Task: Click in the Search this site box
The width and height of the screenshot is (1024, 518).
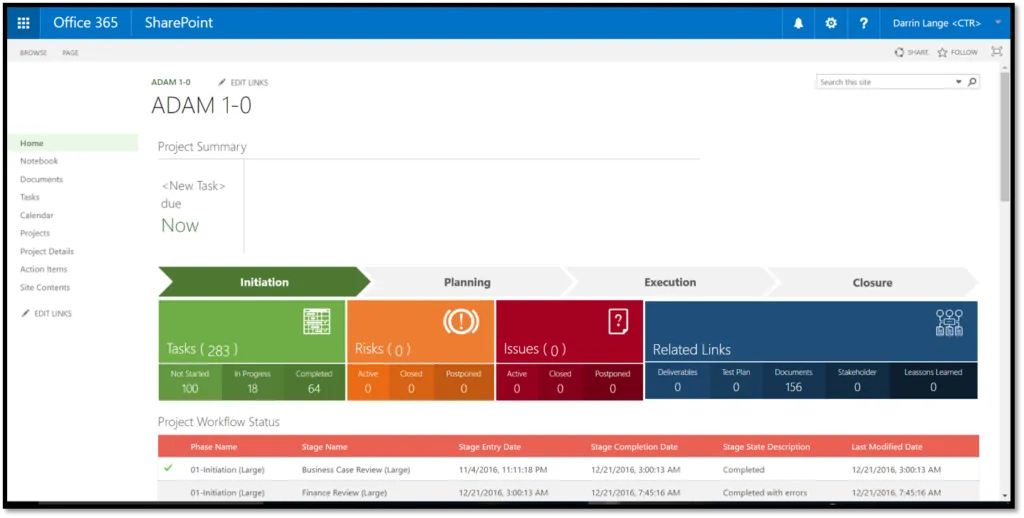Action: click(885, 82)
